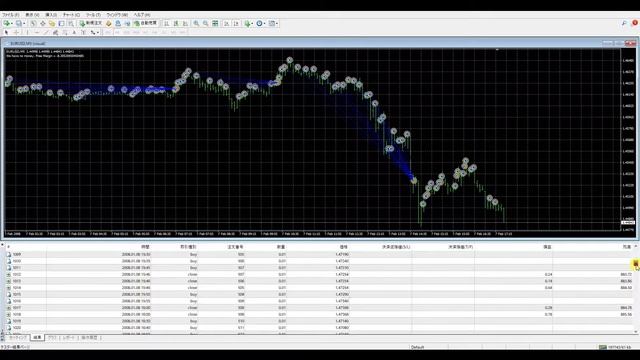The image size is (640, 360).
Task: Open the 表示(V) menu
Action: click(33, 15)
